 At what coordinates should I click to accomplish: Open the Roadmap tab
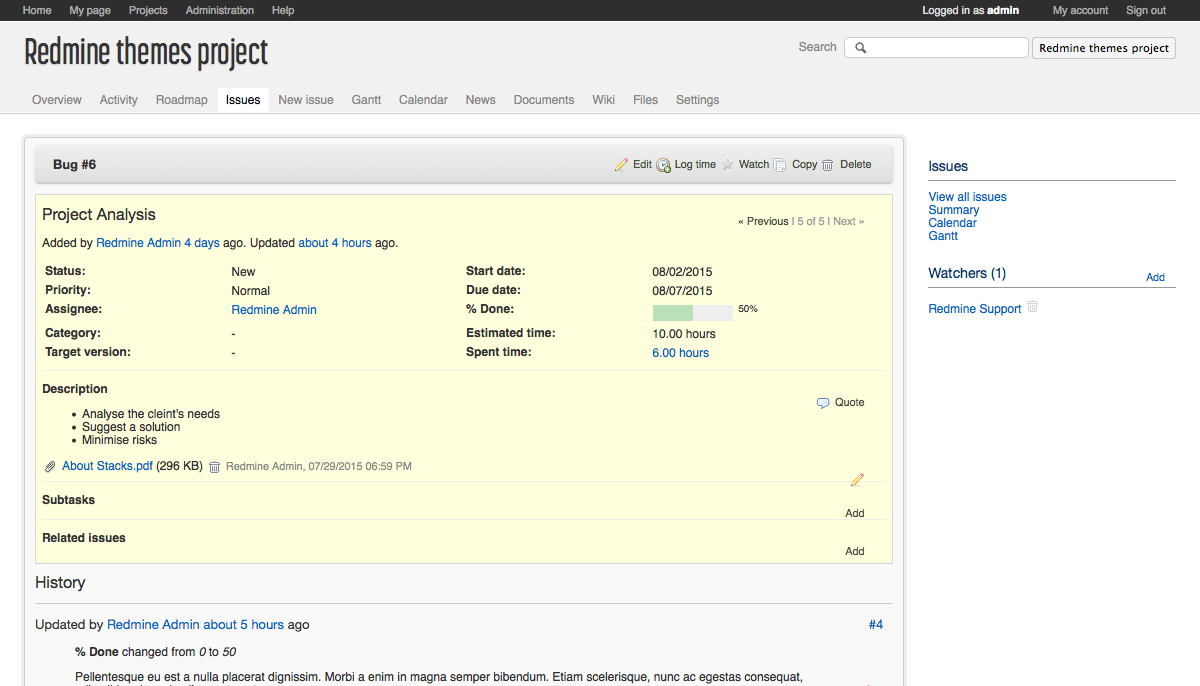pos(182,100)
